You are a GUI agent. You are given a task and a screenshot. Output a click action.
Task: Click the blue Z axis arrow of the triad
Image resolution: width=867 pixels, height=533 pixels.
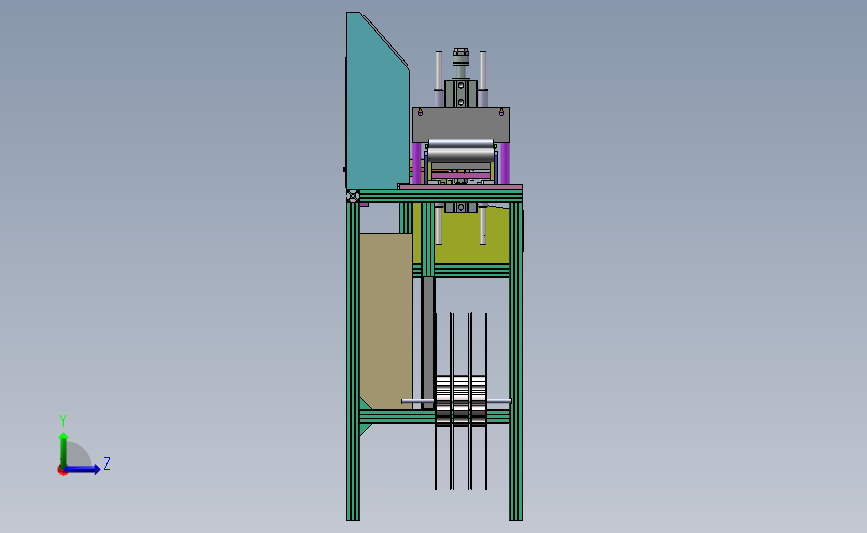[x=83, y=469]
